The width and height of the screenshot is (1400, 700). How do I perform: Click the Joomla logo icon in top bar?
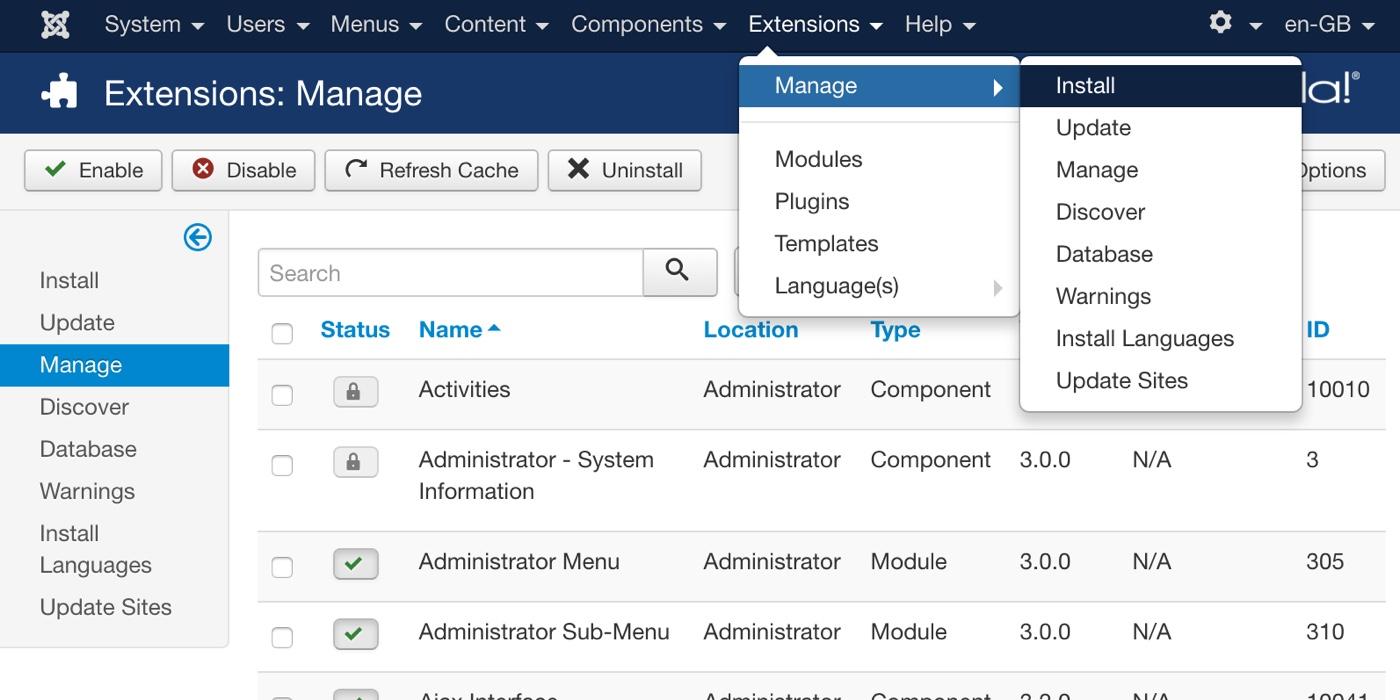tap(55, 25)
